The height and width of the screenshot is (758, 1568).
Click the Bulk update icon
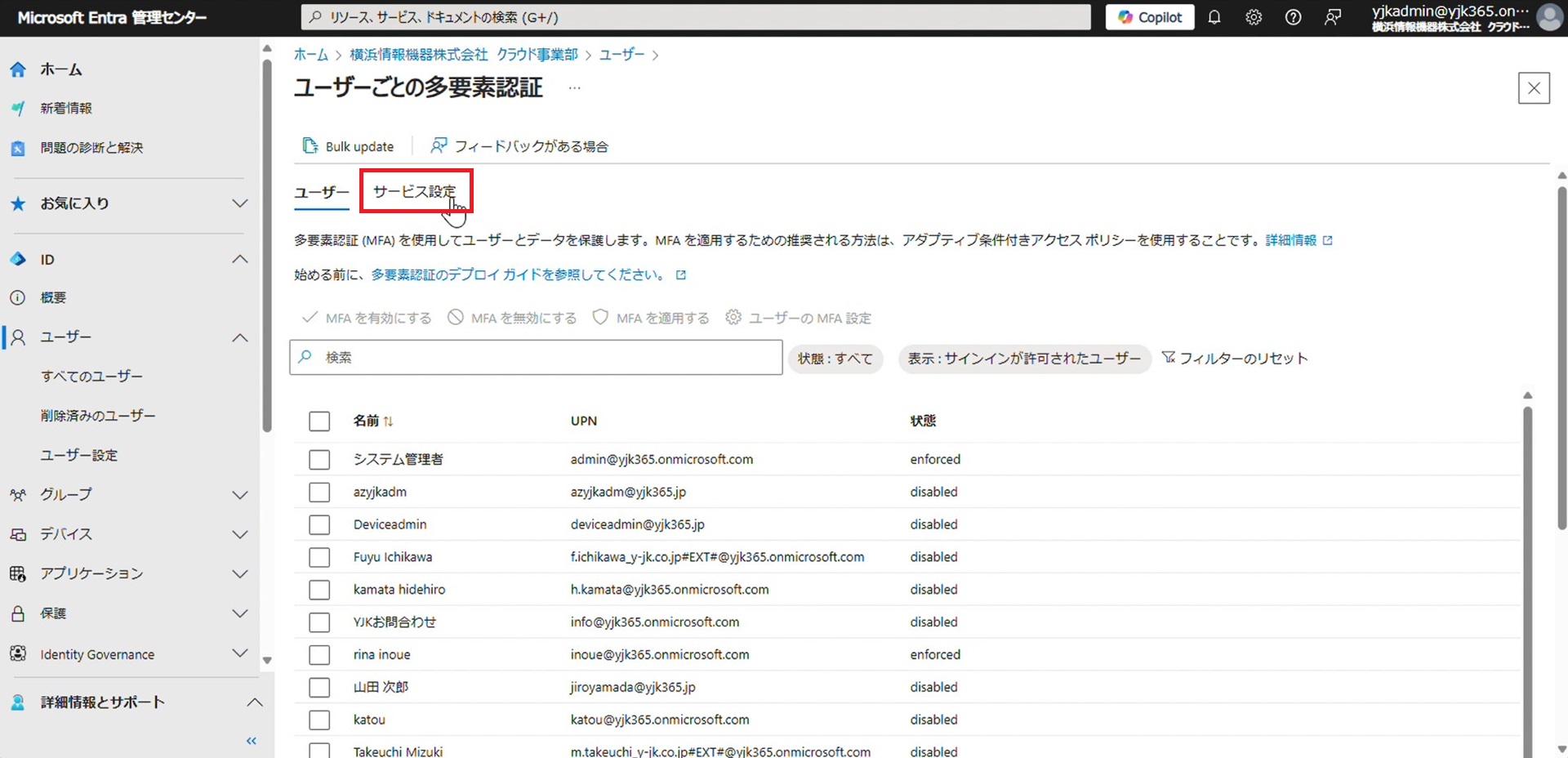pos(310,146)
